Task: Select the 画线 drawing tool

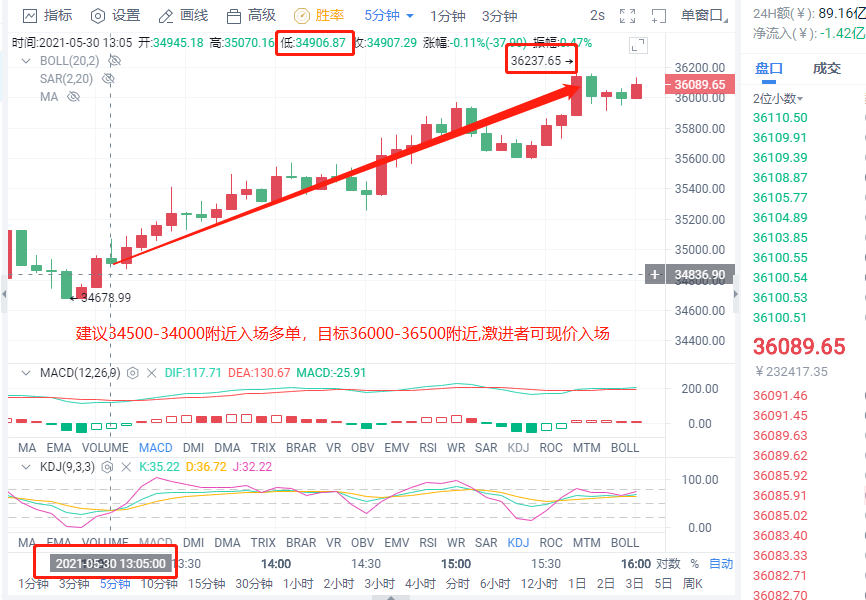Action: click(180, 15)
